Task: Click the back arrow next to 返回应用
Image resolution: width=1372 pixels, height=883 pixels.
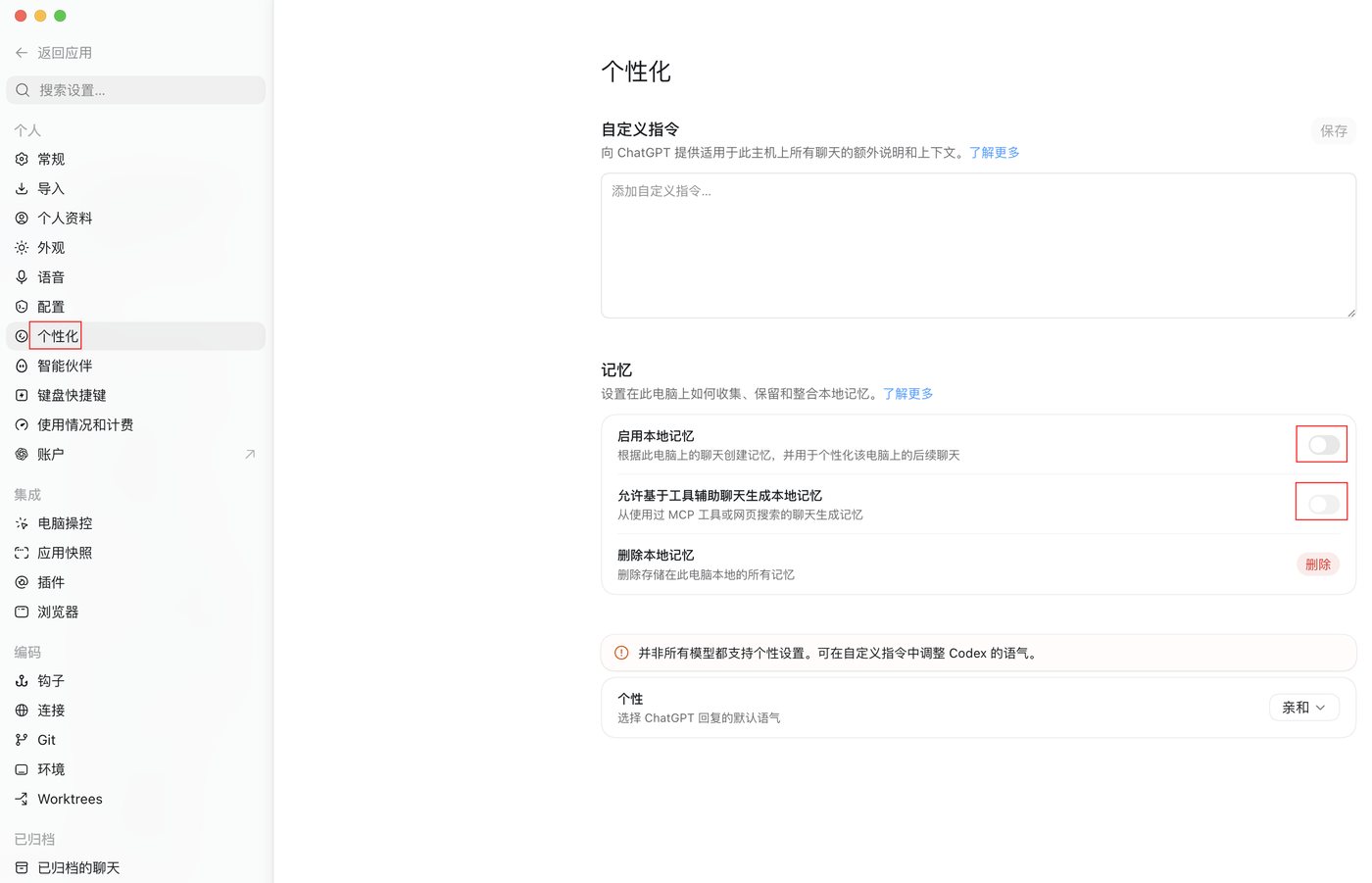Action: (x=22, y=53)
